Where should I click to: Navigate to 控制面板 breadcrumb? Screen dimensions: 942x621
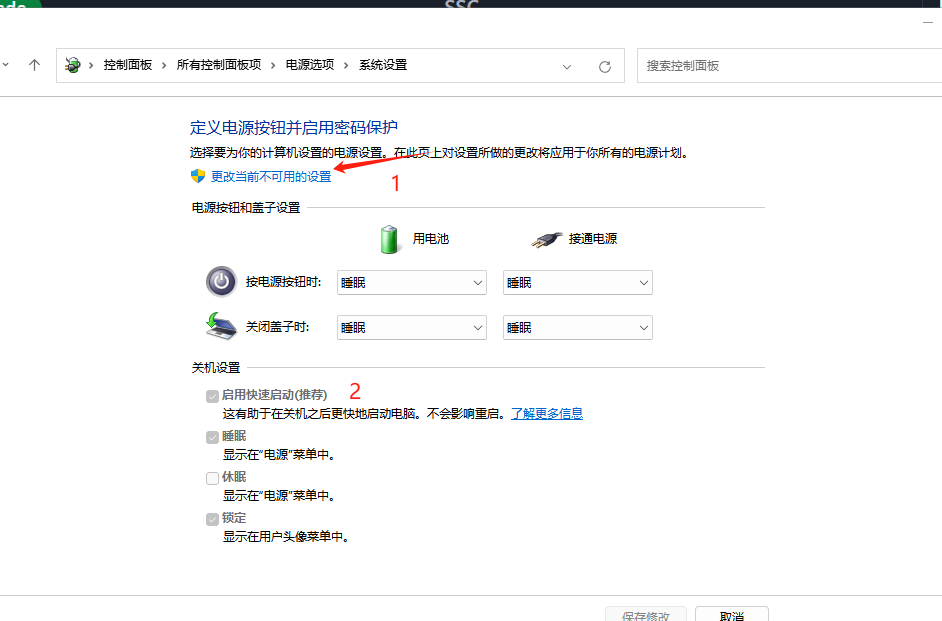point(127,65)
